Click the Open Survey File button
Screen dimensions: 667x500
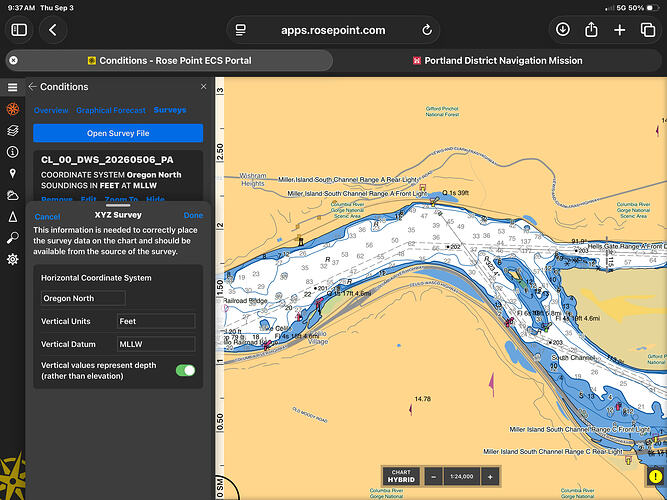pos(118,133)
